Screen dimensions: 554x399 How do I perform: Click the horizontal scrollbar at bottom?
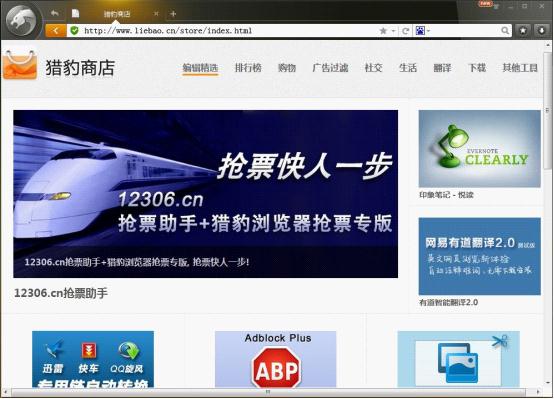(269, 392)
